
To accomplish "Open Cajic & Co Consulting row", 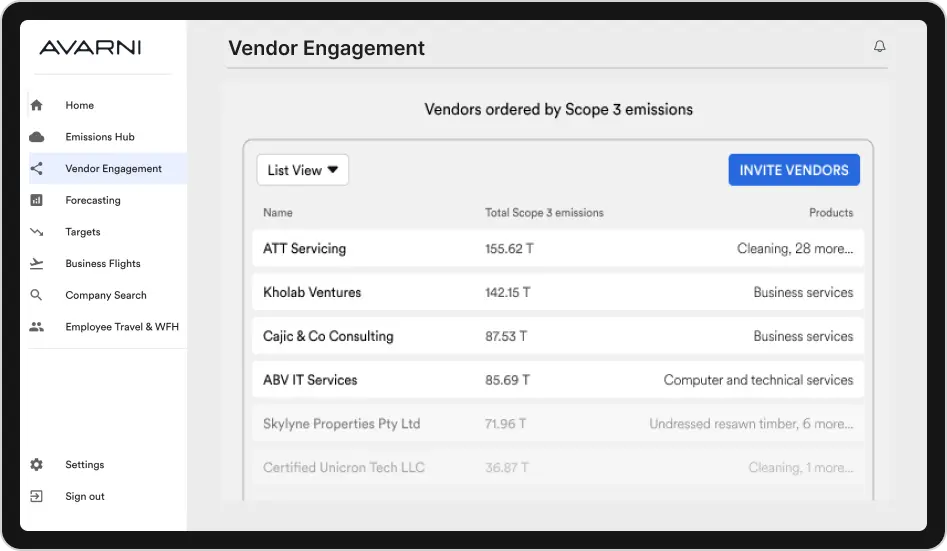I will click(x=558, y=336).
